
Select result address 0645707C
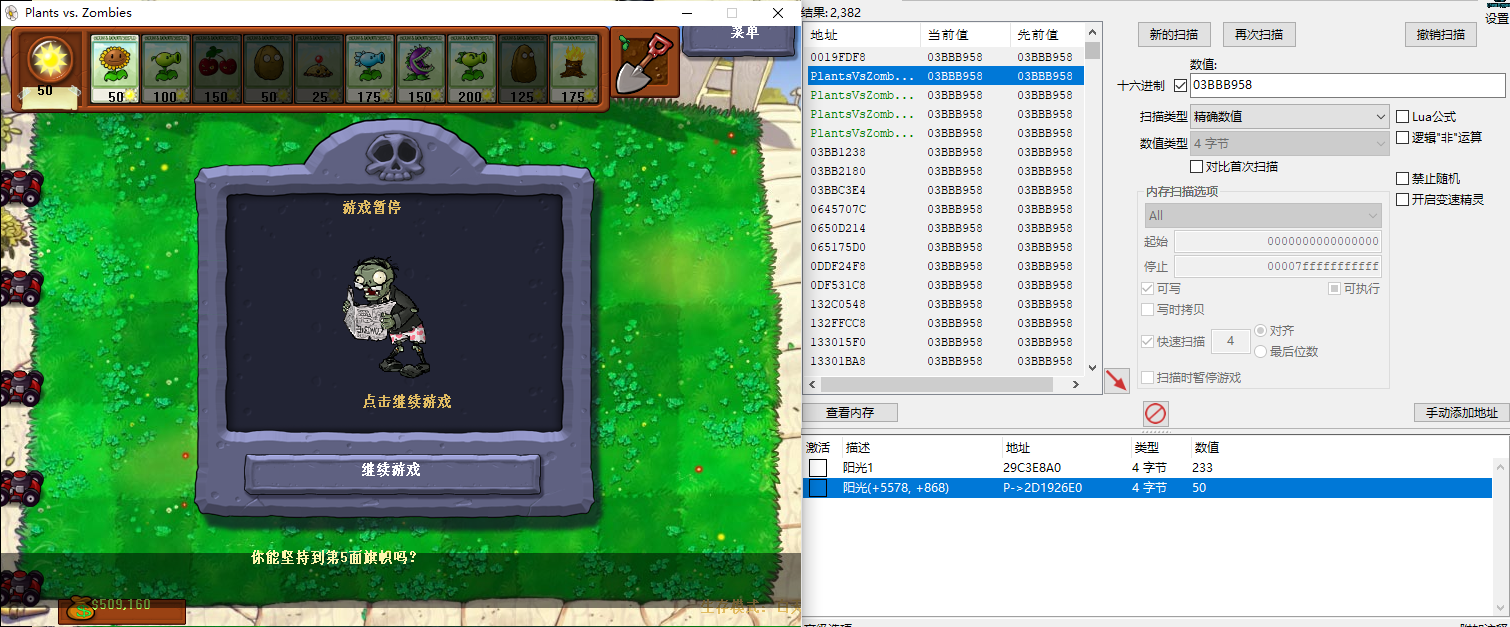(x=838, y=209)
